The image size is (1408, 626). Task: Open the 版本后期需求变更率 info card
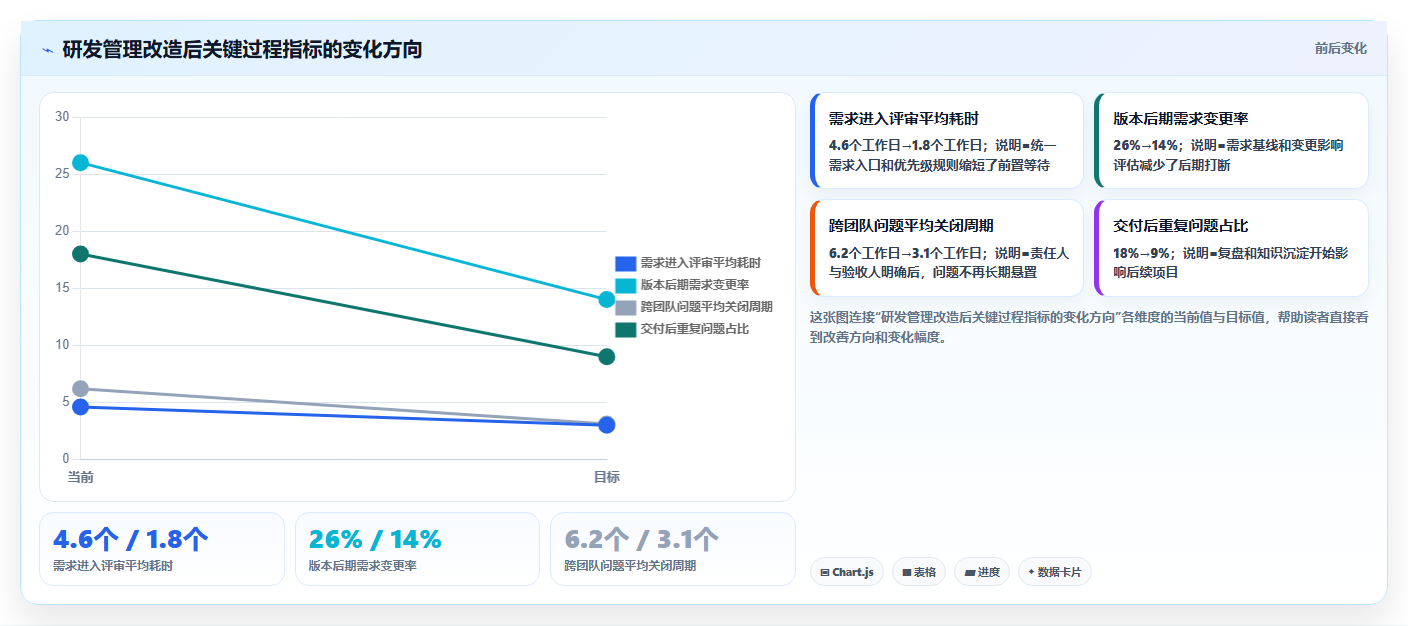1231,140
